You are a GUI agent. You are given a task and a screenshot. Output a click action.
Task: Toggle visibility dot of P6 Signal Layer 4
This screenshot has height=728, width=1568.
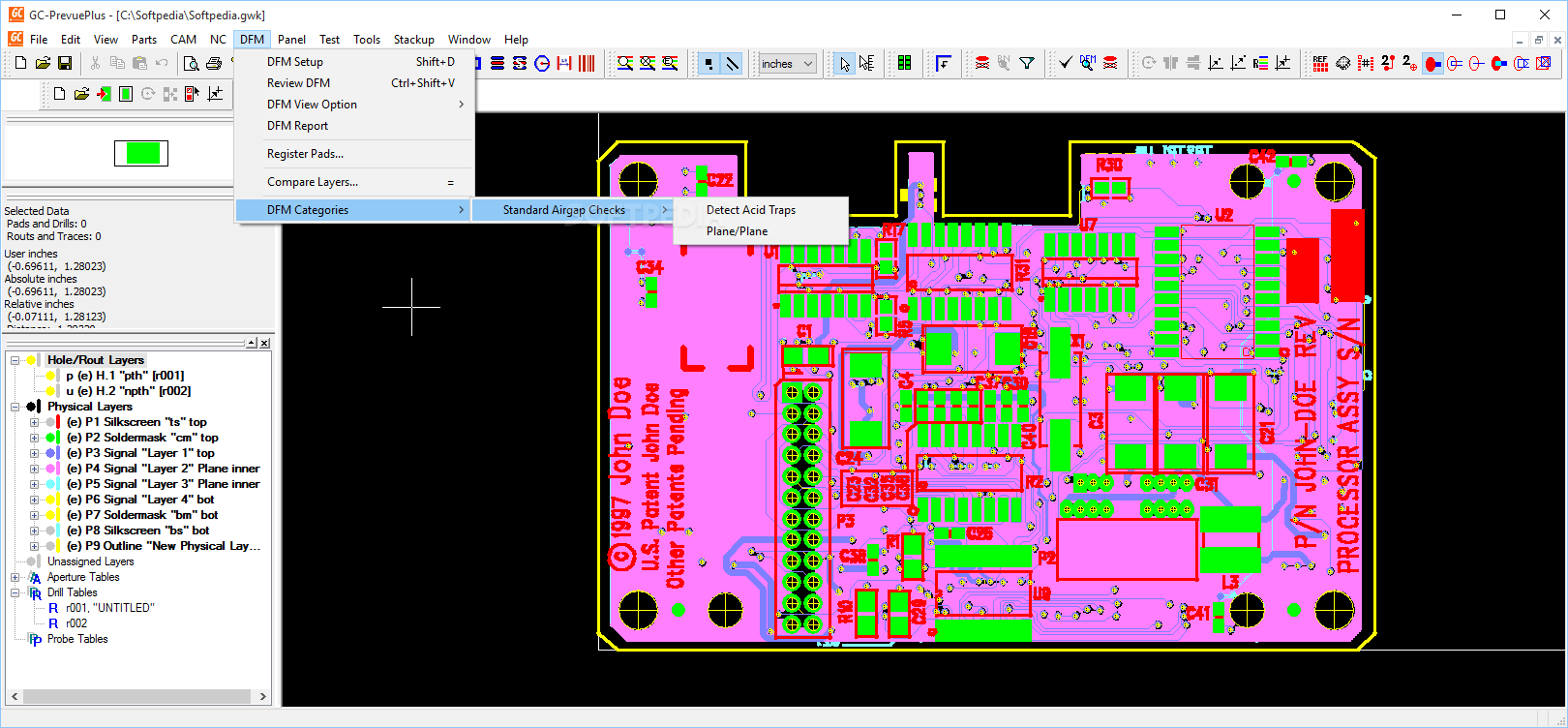pos(50,500)
